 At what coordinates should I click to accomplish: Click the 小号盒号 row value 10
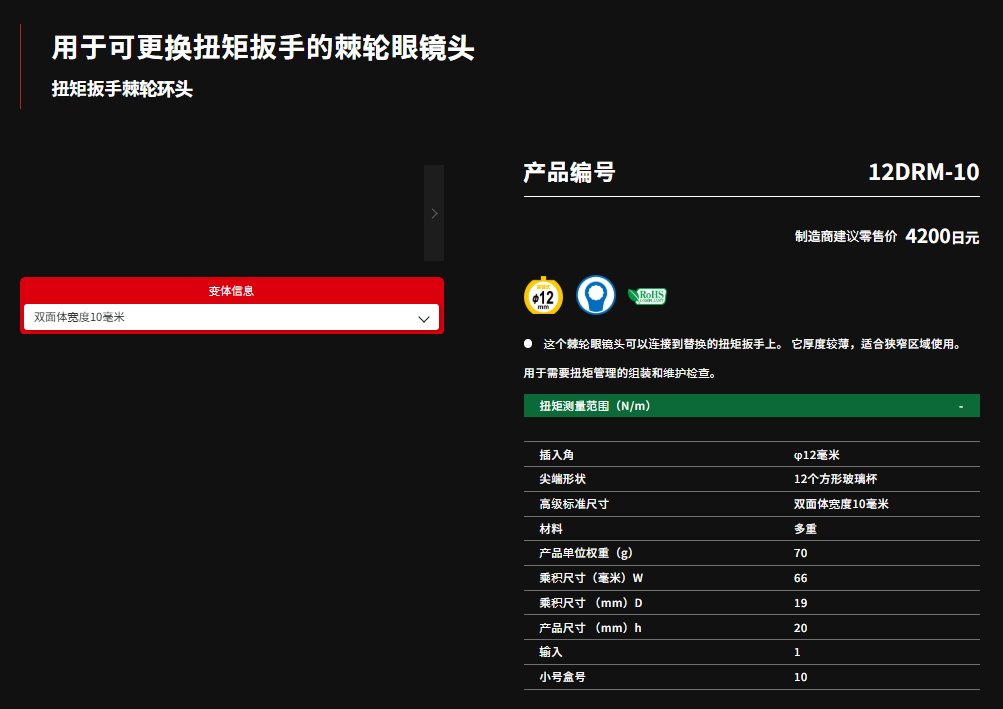(800, 677)
